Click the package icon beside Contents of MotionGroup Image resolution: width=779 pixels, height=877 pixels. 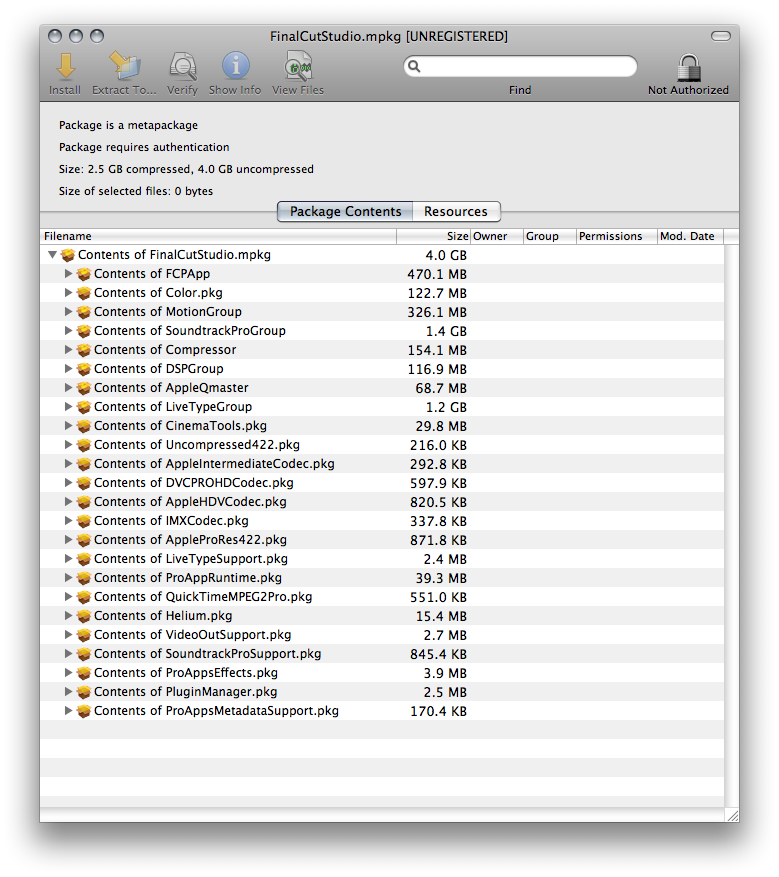click(84, 313)
